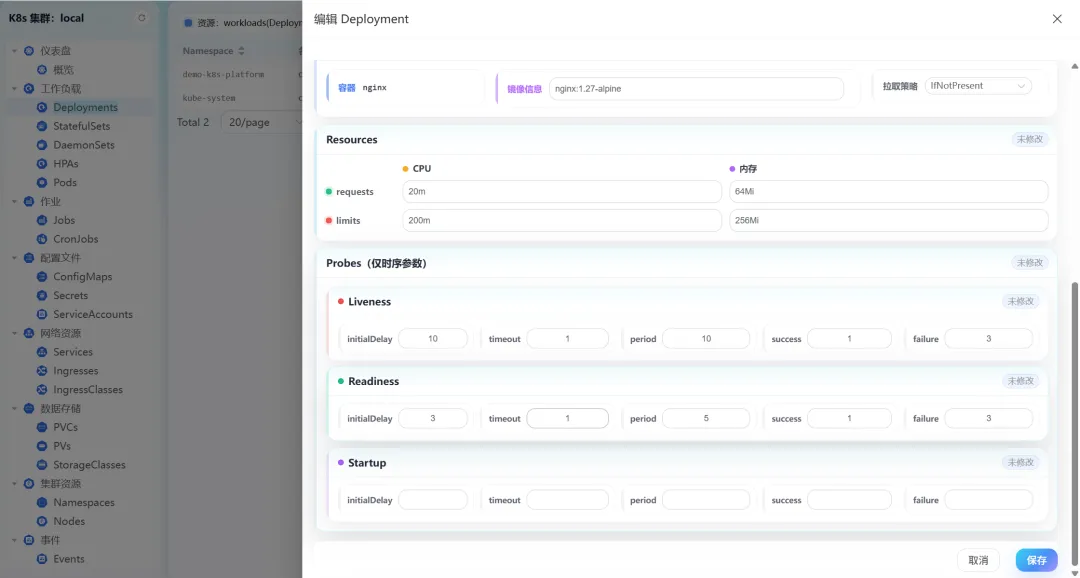Click the demo-k8s-platform namespace cell
The height and width of the screenshot is (578, 1080).
click(x=223, y=74)
